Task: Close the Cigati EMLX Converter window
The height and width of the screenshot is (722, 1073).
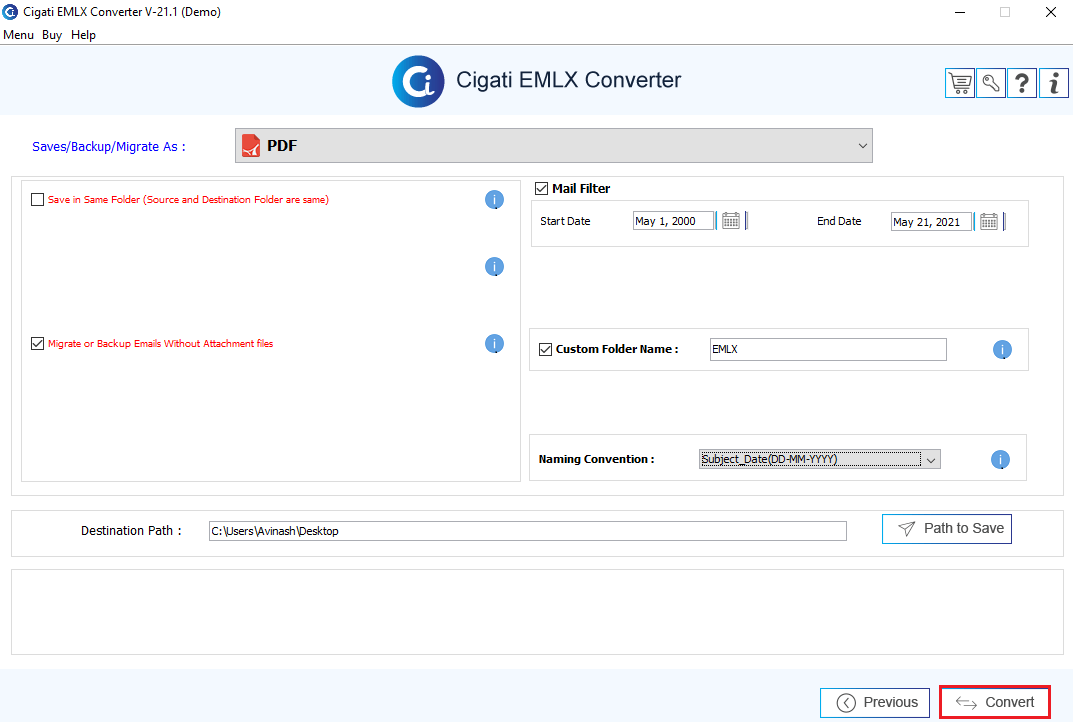Action: coord(1050,12)
